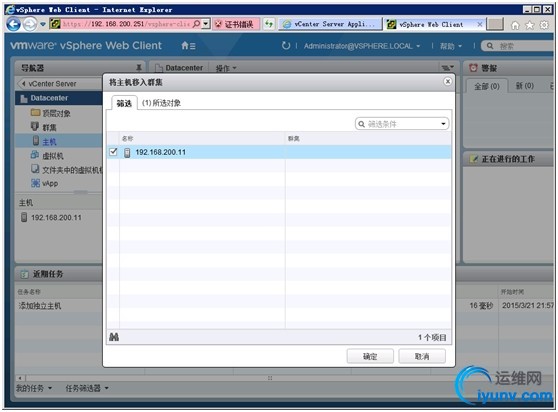The width and height of the screenshot is (558, 412).
Task: Open the (1) 所选对象 tab
Action: point(161,103)
